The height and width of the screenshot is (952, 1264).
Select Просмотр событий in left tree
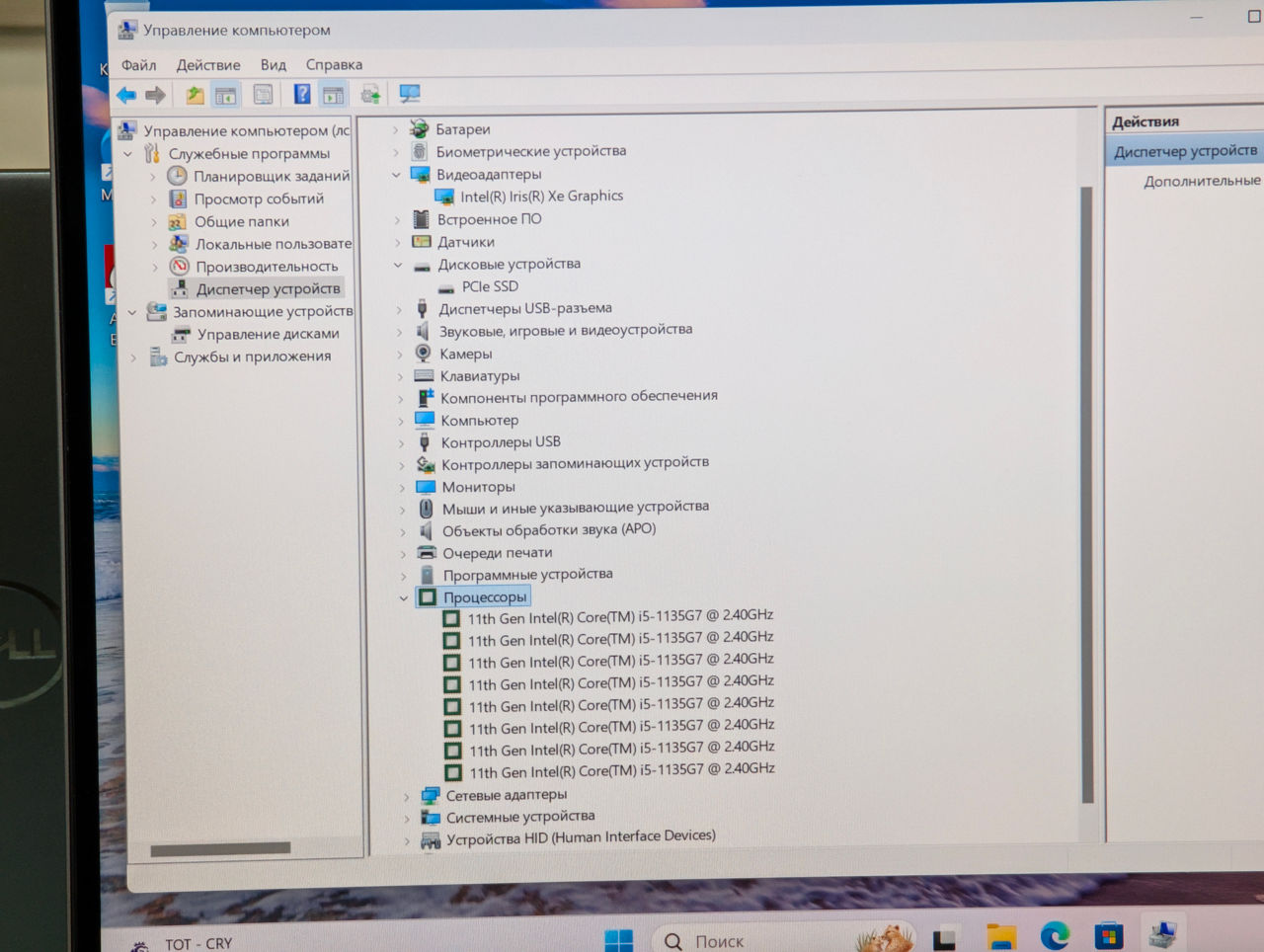point(259,198)
